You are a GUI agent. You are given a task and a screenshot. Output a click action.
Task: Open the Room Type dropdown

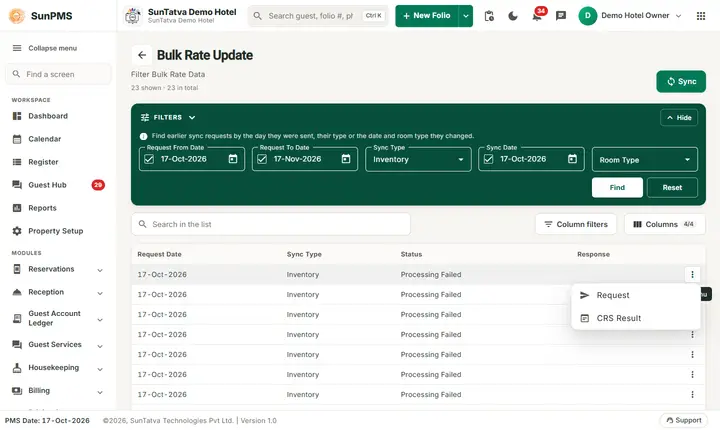point(645,160)
